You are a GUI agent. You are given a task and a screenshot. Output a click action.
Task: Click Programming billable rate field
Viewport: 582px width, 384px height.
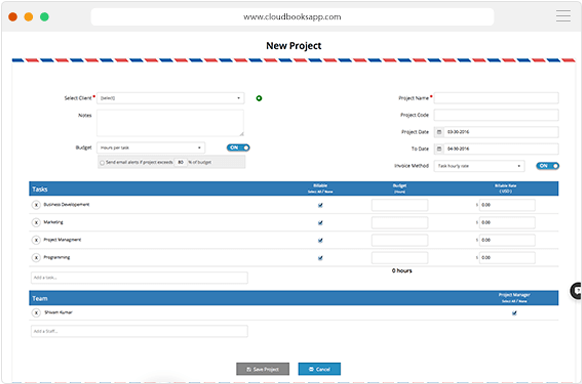pos(507,257)
